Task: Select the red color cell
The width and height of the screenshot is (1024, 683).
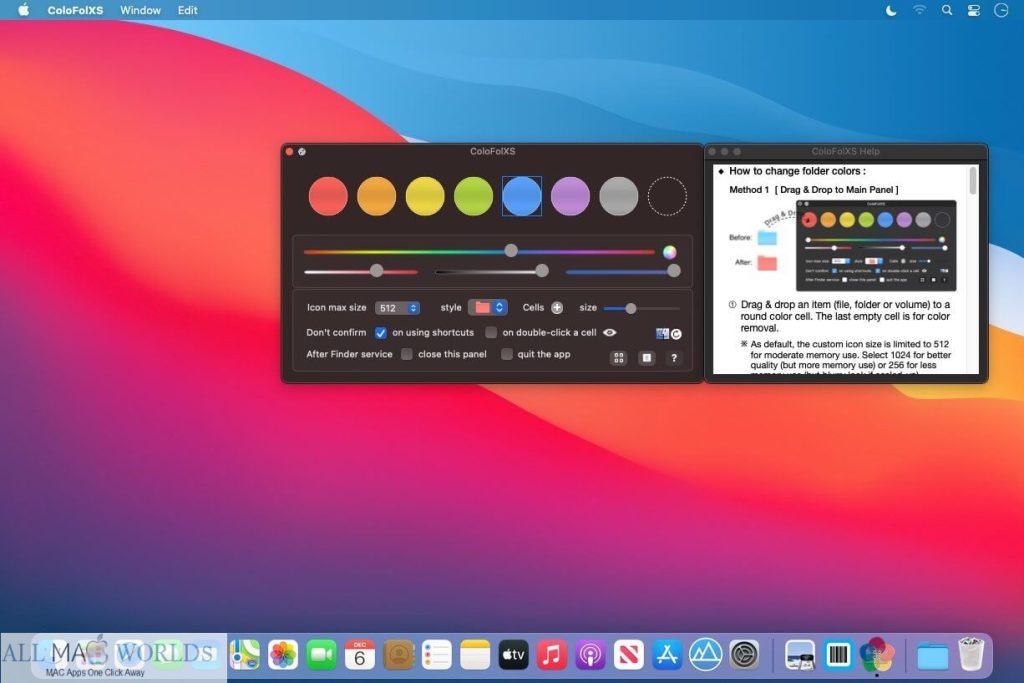Action: (328, 196)
